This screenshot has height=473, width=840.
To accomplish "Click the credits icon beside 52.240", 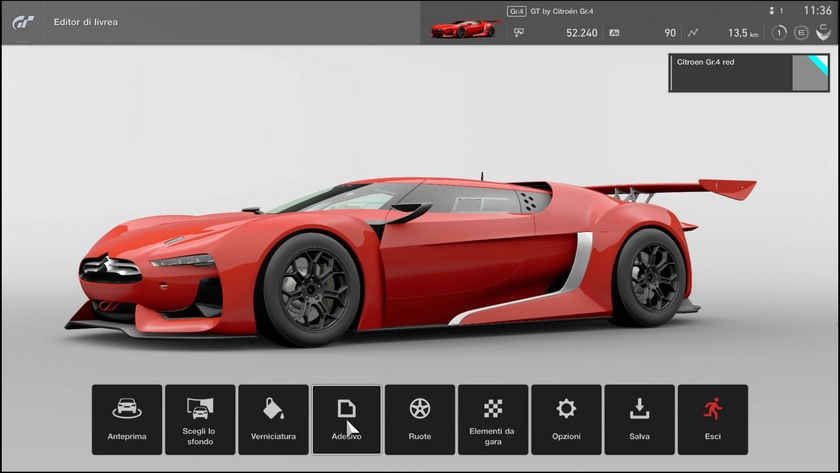I will point(519,33).
